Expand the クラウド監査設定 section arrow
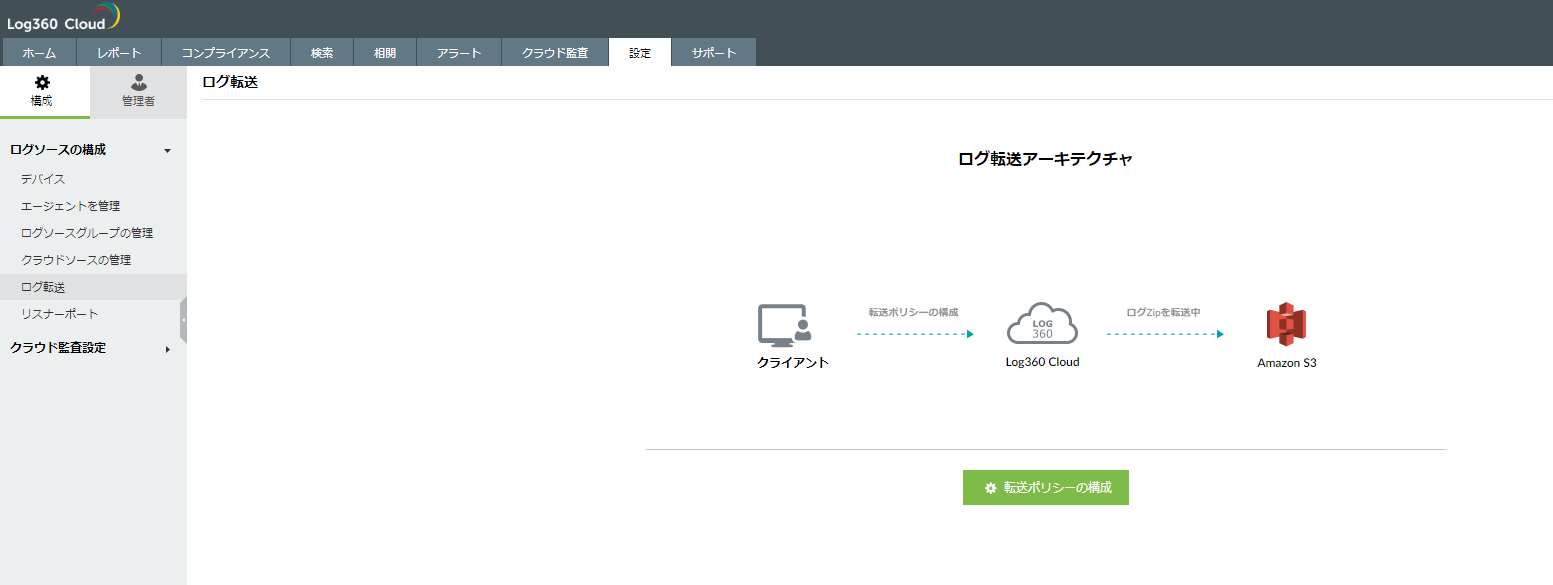Image resolution: width=1553 pixels, height=585 pixels. pyautogui.click(x=167, y=349)
